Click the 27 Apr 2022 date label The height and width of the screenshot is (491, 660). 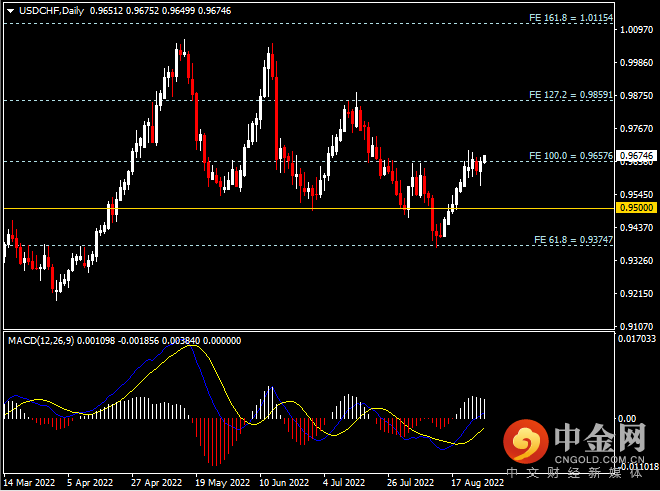pyautogui.click(x=157, y=483)
